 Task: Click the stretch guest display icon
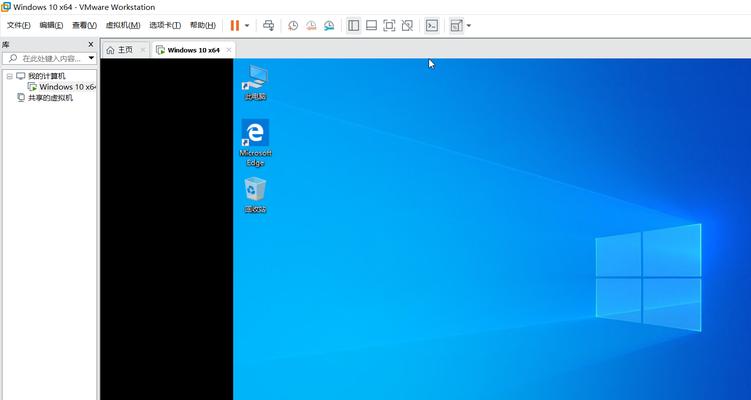[456, 25]
